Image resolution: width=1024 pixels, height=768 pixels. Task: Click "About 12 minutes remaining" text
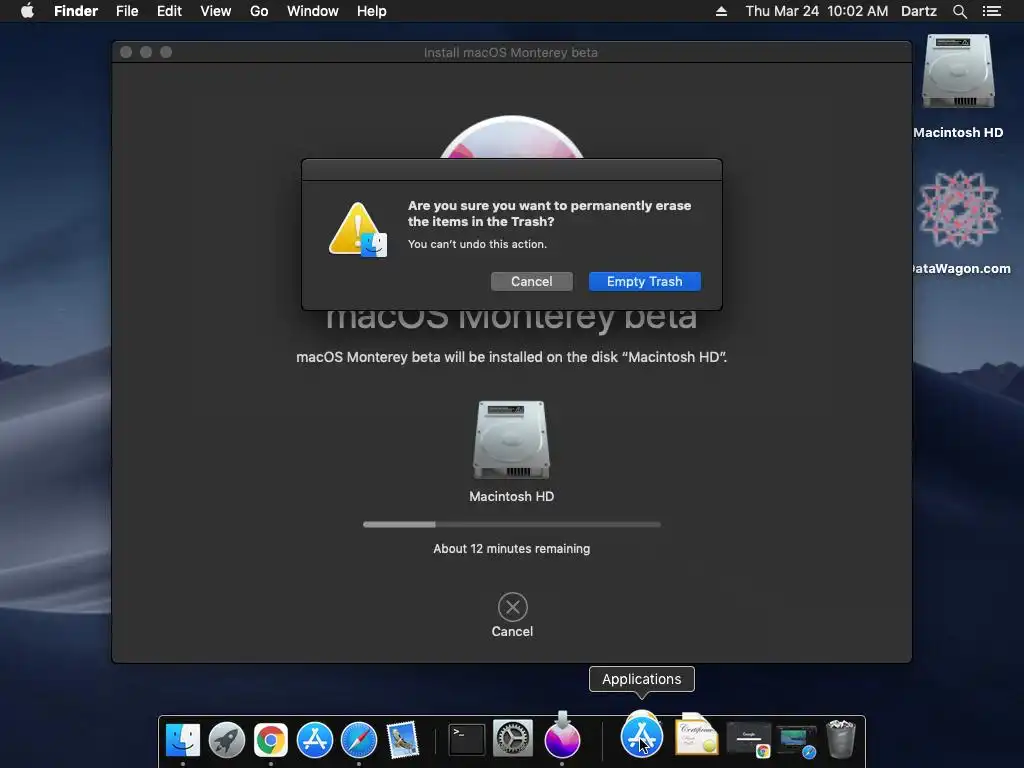tap(511, 549)
